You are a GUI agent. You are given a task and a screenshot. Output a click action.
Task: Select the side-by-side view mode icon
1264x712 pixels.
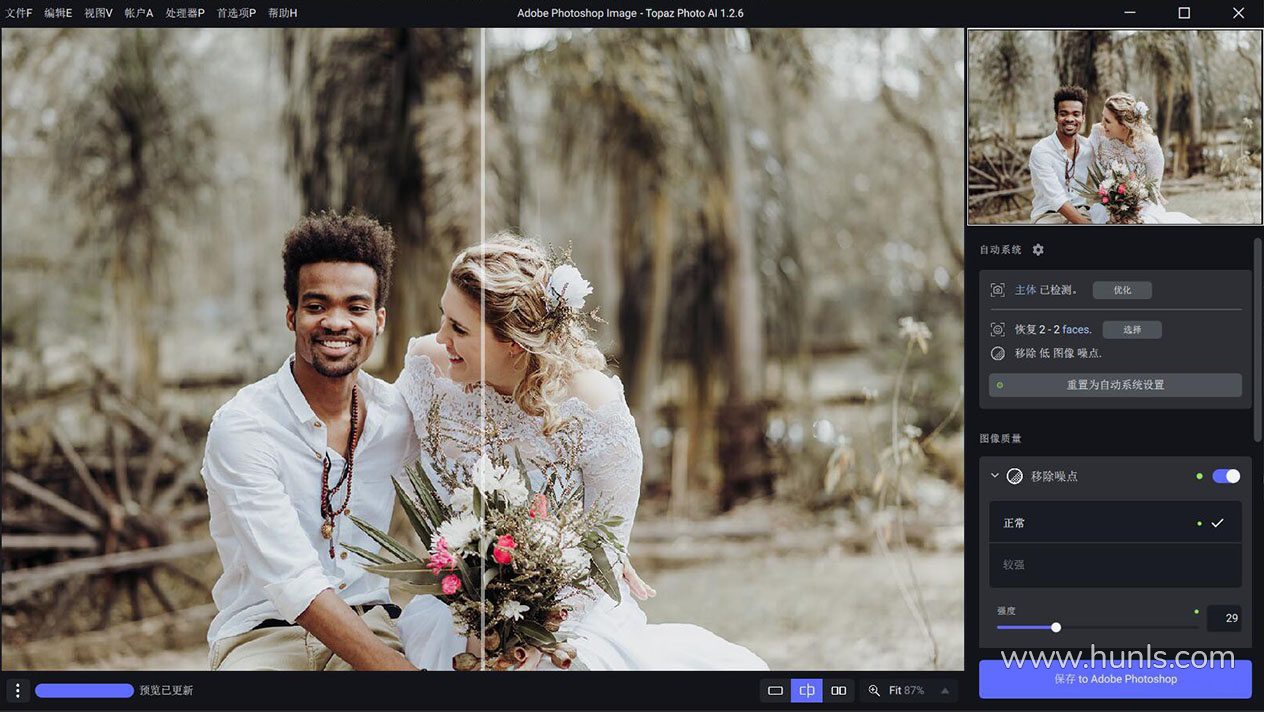click(839, 690)
